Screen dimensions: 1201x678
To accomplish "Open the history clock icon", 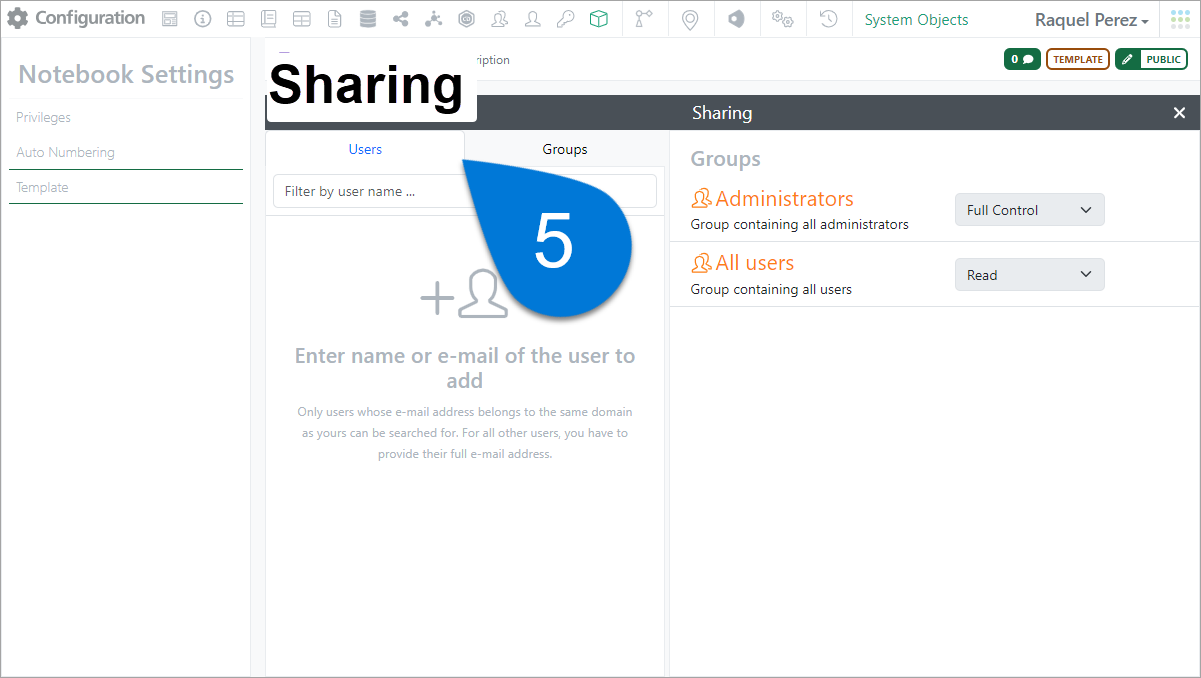I will click(x=828, y=19).
